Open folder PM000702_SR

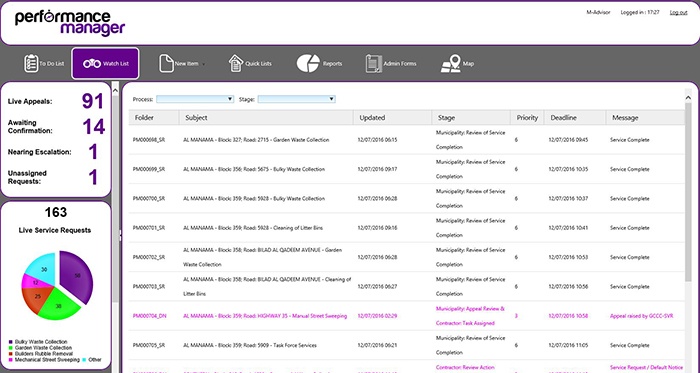click(149, 257)
